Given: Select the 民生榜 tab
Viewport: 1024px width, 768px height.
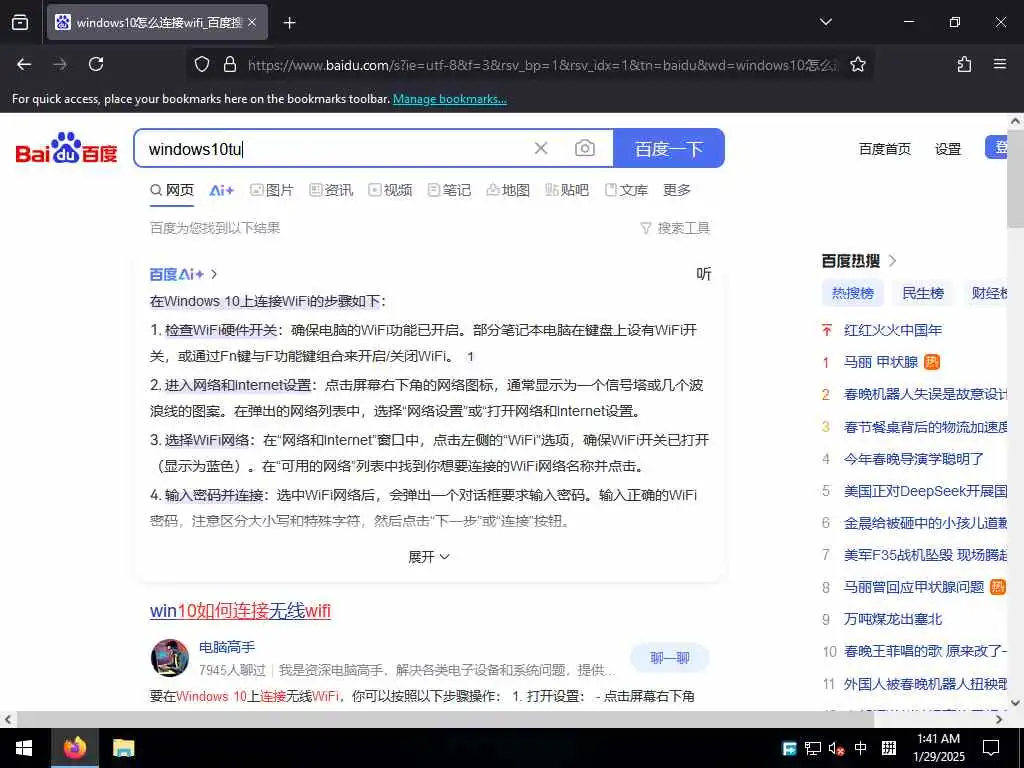Looking at the screenshot, I should (x=922, y=293).
